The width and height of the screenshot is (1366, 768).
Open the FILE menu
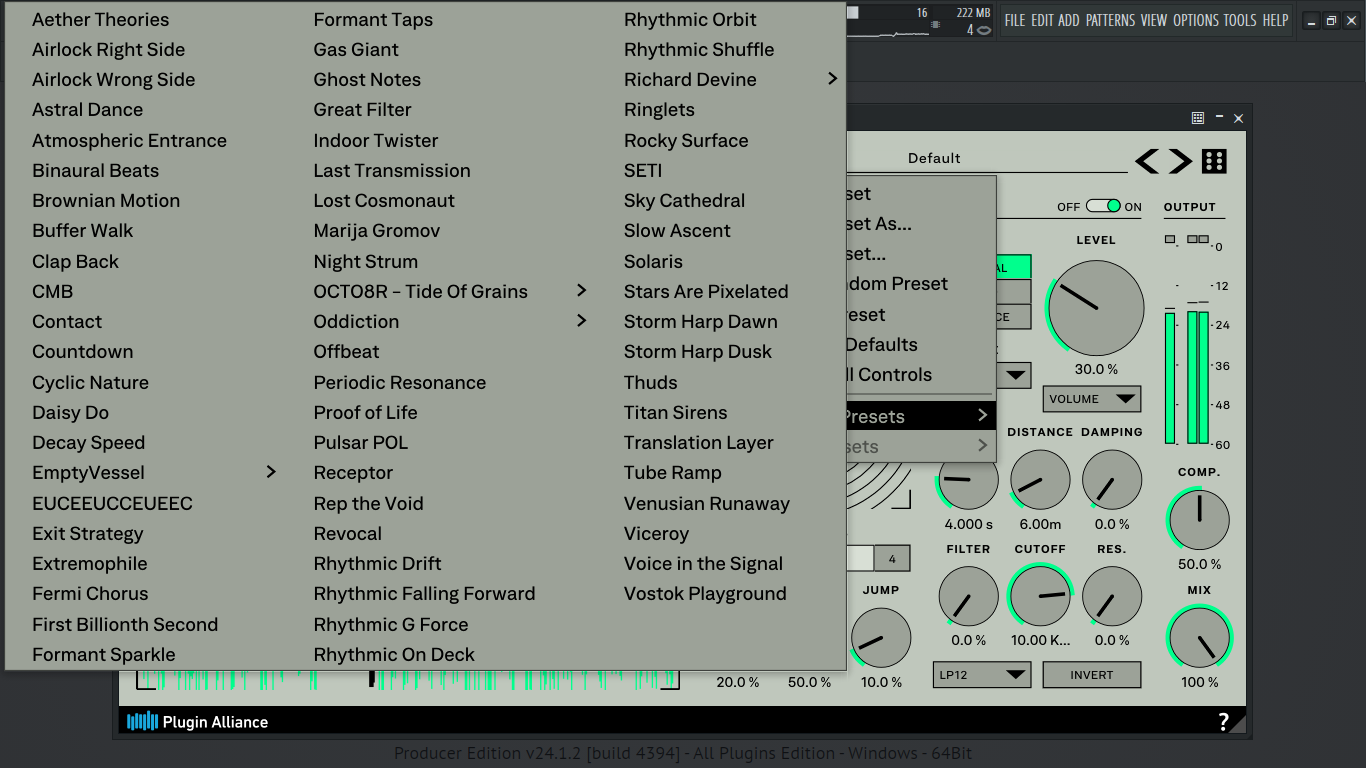pos(1015,20)
